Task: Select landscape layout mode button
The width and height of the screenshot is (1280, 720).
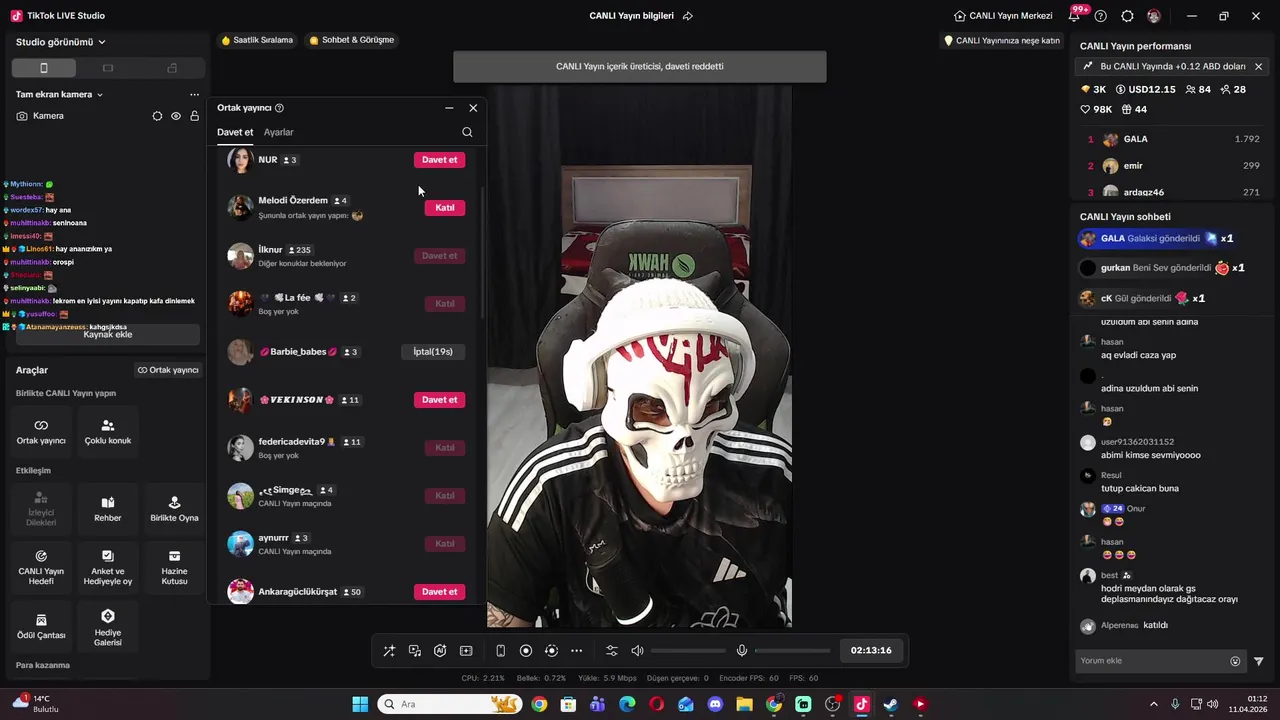Action: click(x=108, y=68)
